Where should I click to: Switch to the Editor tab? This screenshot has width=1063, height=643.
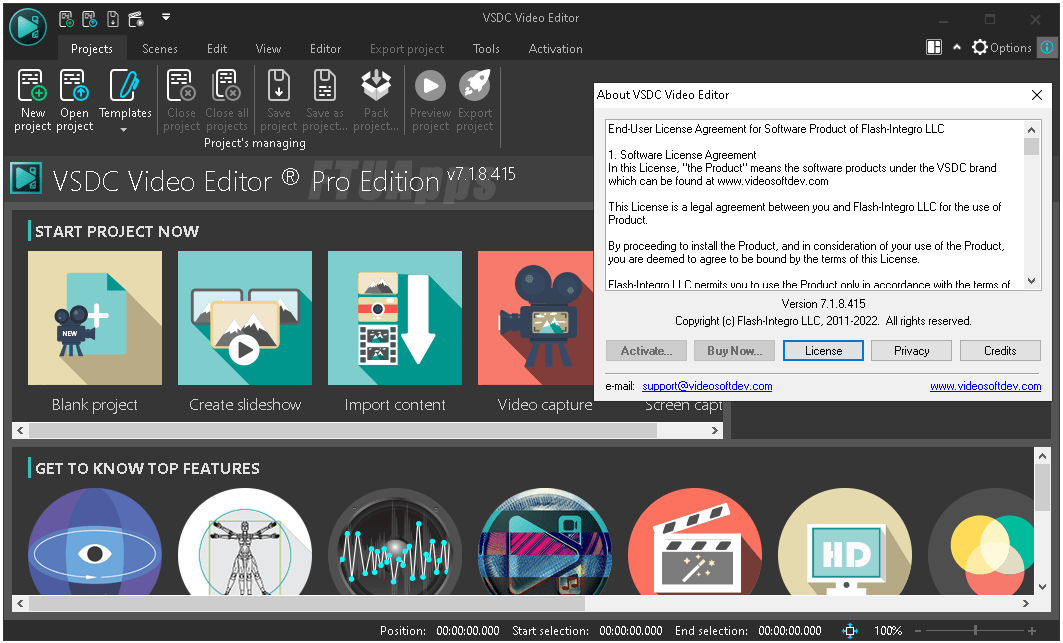(x=325, y=49)
